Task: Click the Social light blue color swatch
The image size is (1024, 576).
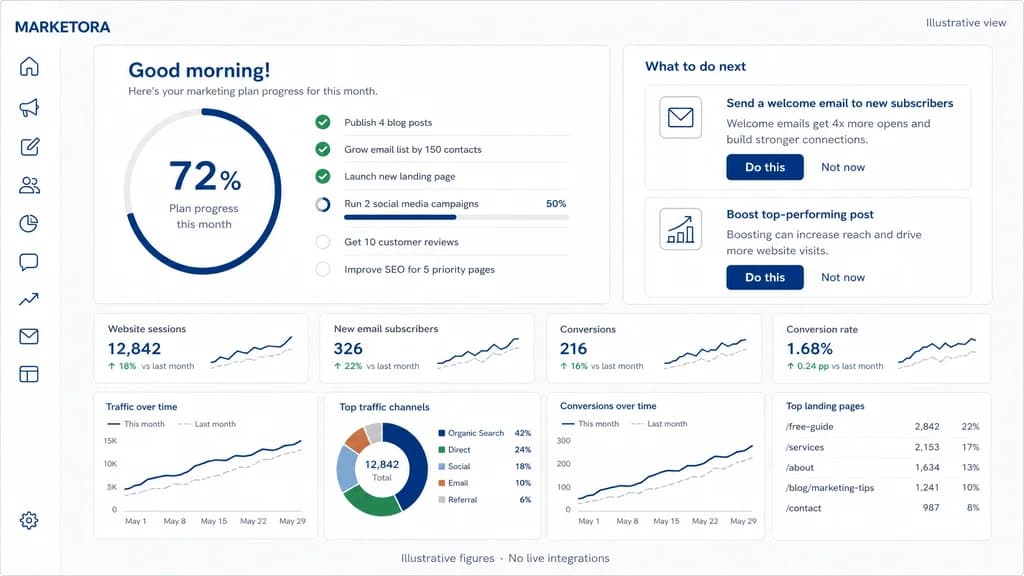Action: tap(441, 466)
